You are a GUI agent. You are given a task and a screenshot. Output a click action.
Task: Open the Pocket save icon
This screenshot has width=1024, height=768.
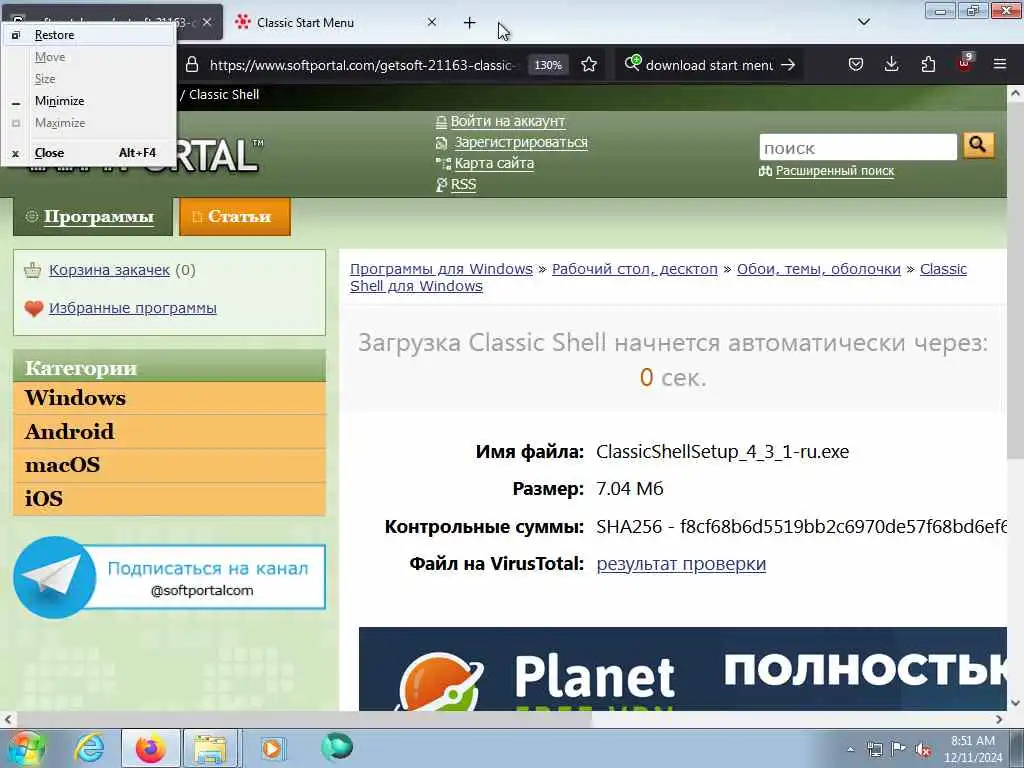tap(856, 64)
